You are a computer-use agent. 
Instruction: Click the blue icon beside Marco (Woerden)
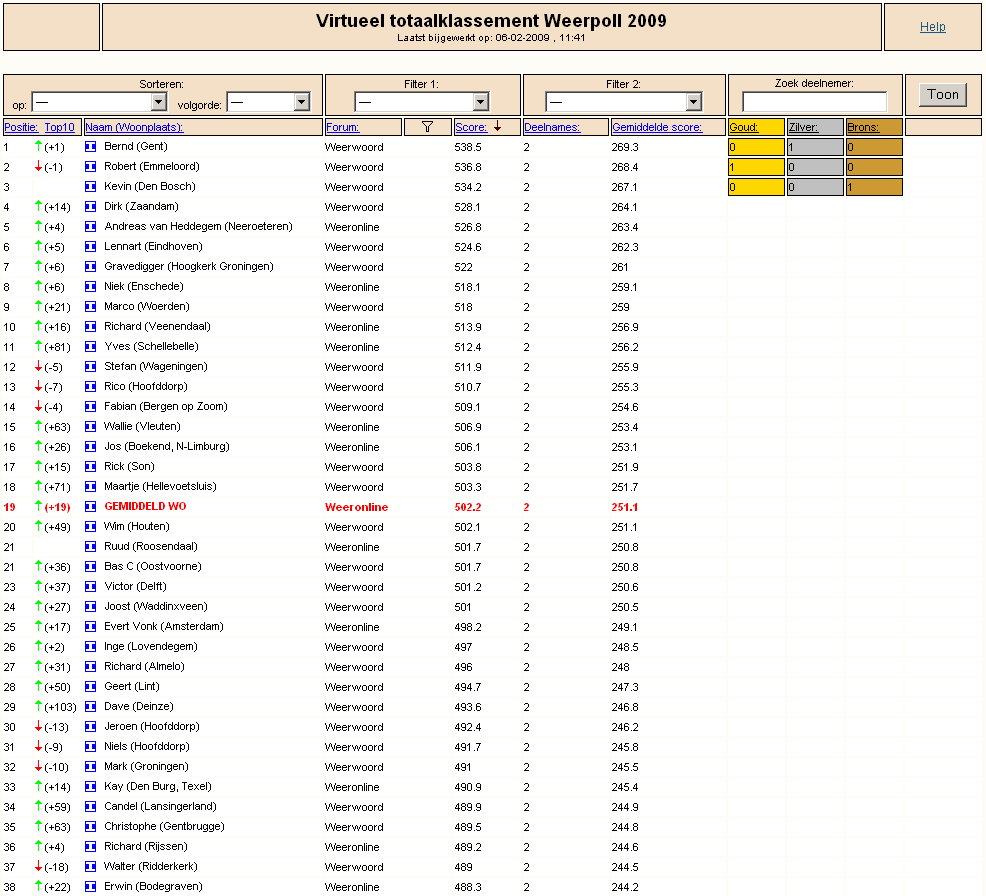pyautogui.click(x=91, y=306)
